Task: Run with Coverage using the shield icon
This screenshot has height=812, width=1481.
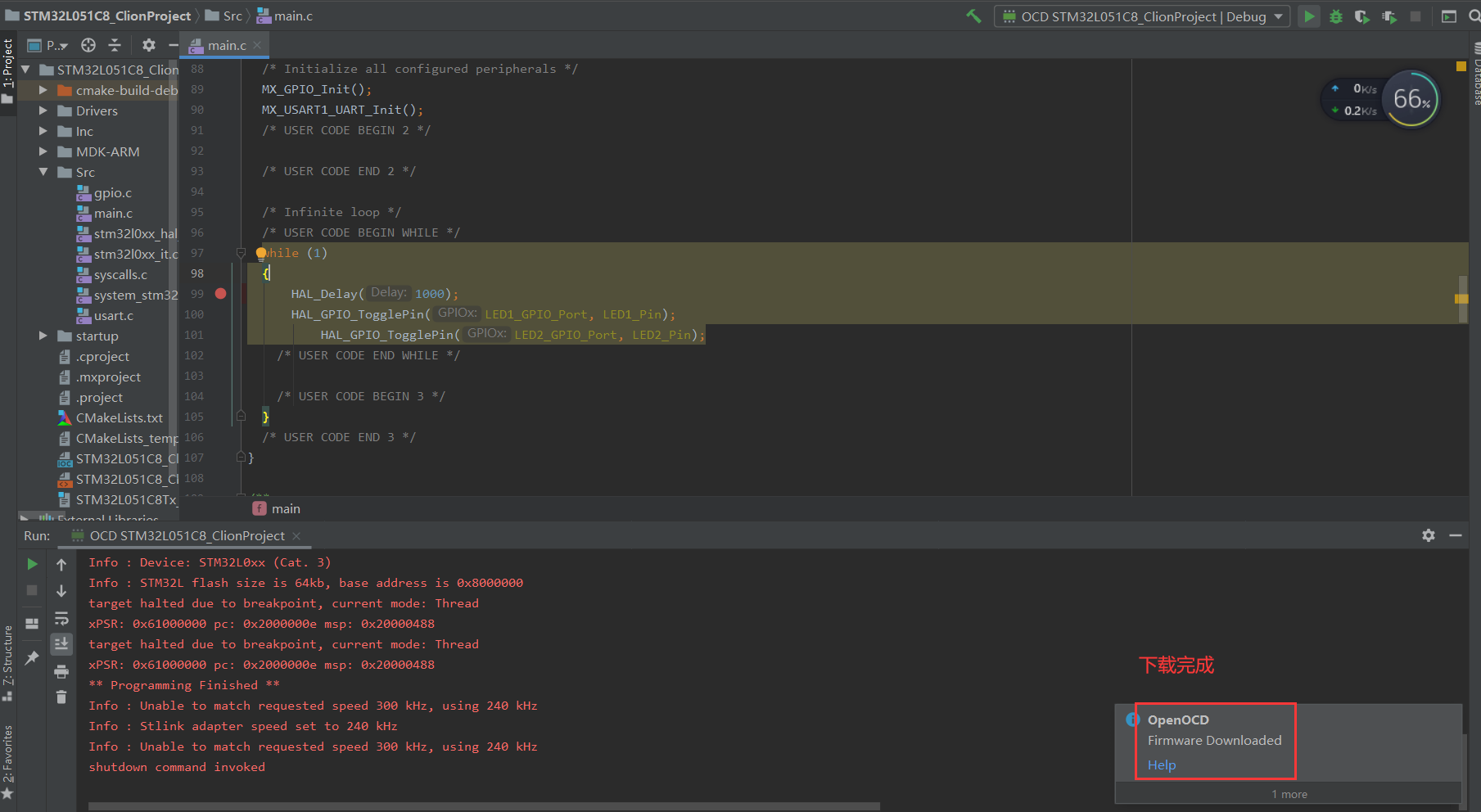Action: click(1362, 16)
